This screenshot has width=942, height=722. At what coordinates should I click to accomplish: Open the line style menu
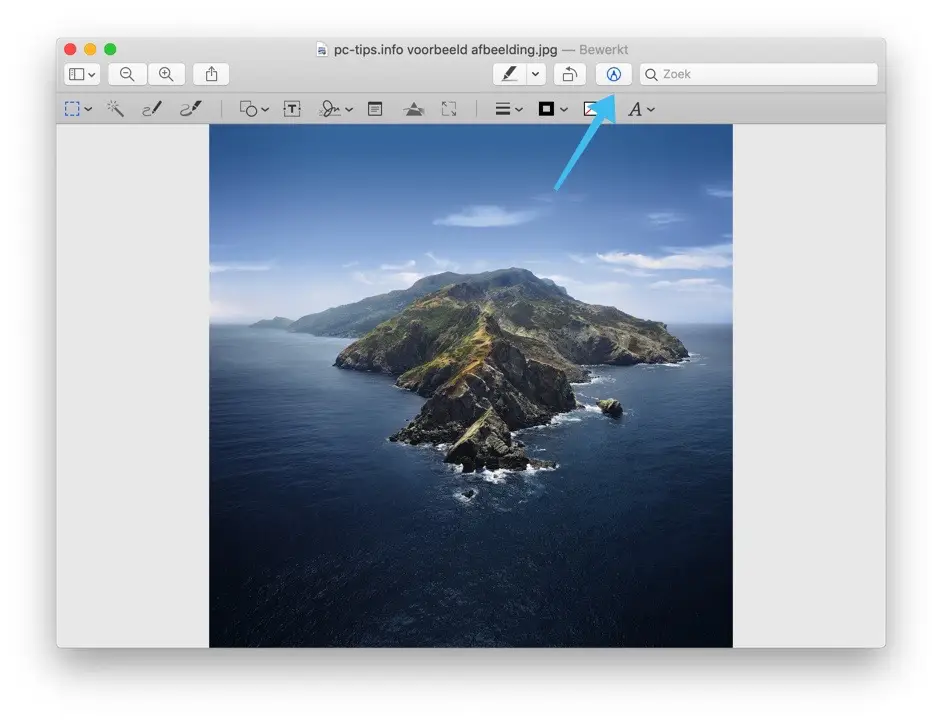[508, 109]
